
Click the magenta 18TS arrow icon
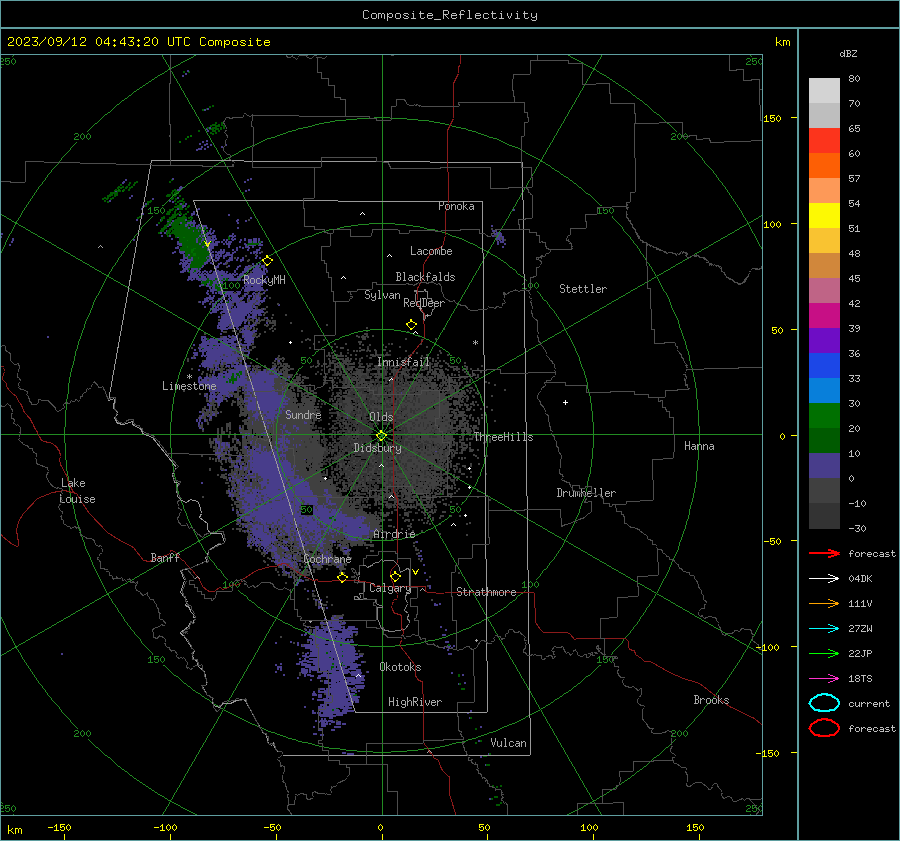pyautogui.click(x=824, y=679)
